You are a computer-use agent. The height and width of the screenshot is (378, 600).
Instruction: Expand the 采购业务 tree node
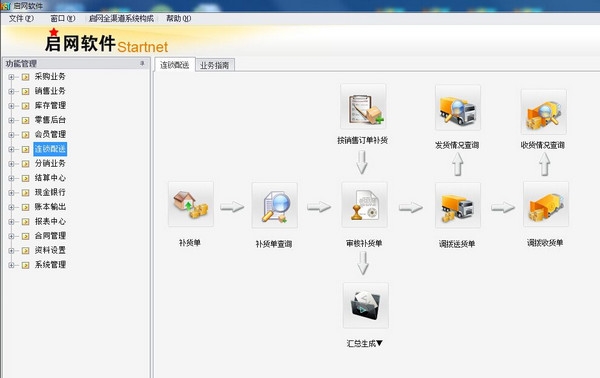[11, 77]
